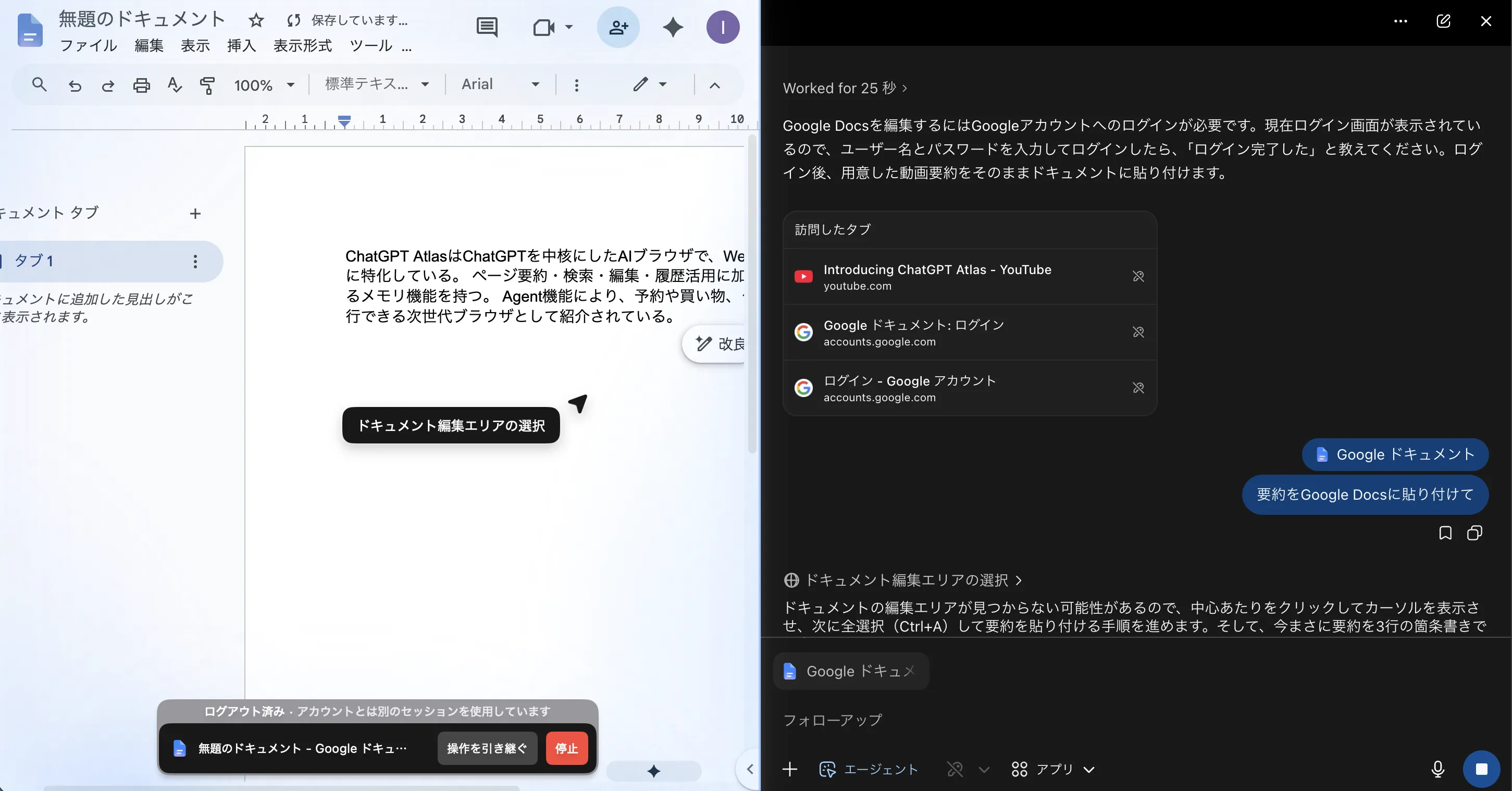Click the document body text paragraph
Screen dimensions: 1512x791
pos(544,286)
